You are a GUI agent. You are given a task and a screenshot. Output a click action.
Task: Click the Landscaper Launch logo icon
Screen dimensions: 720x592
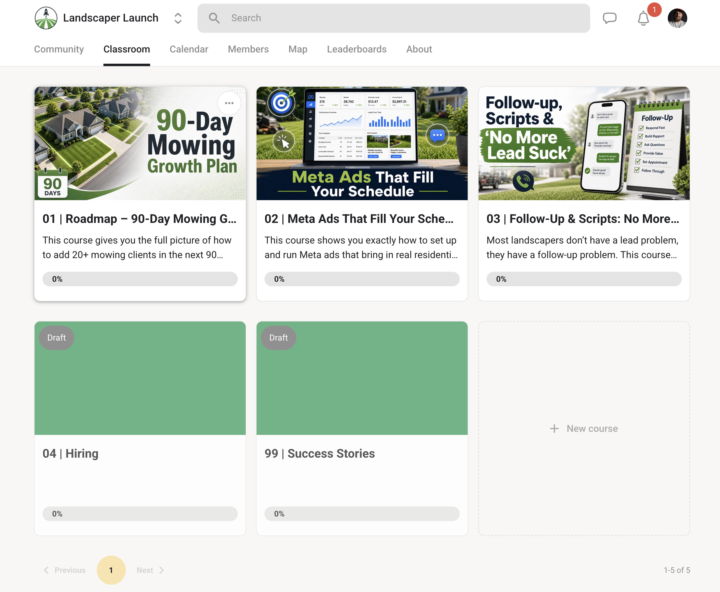(x=46, y=18)
